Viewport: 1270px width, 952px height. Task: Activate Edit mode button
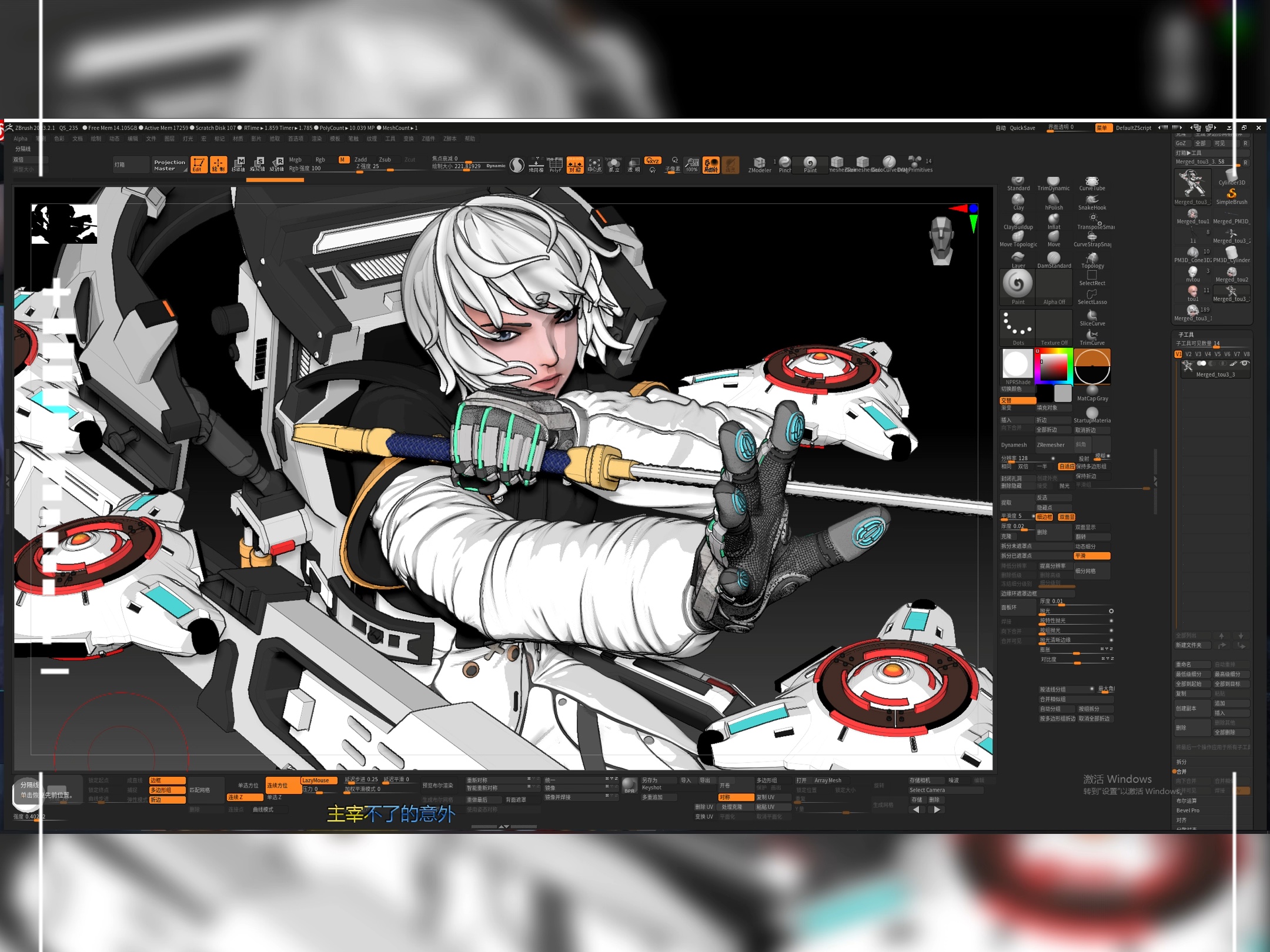(198, 165)
